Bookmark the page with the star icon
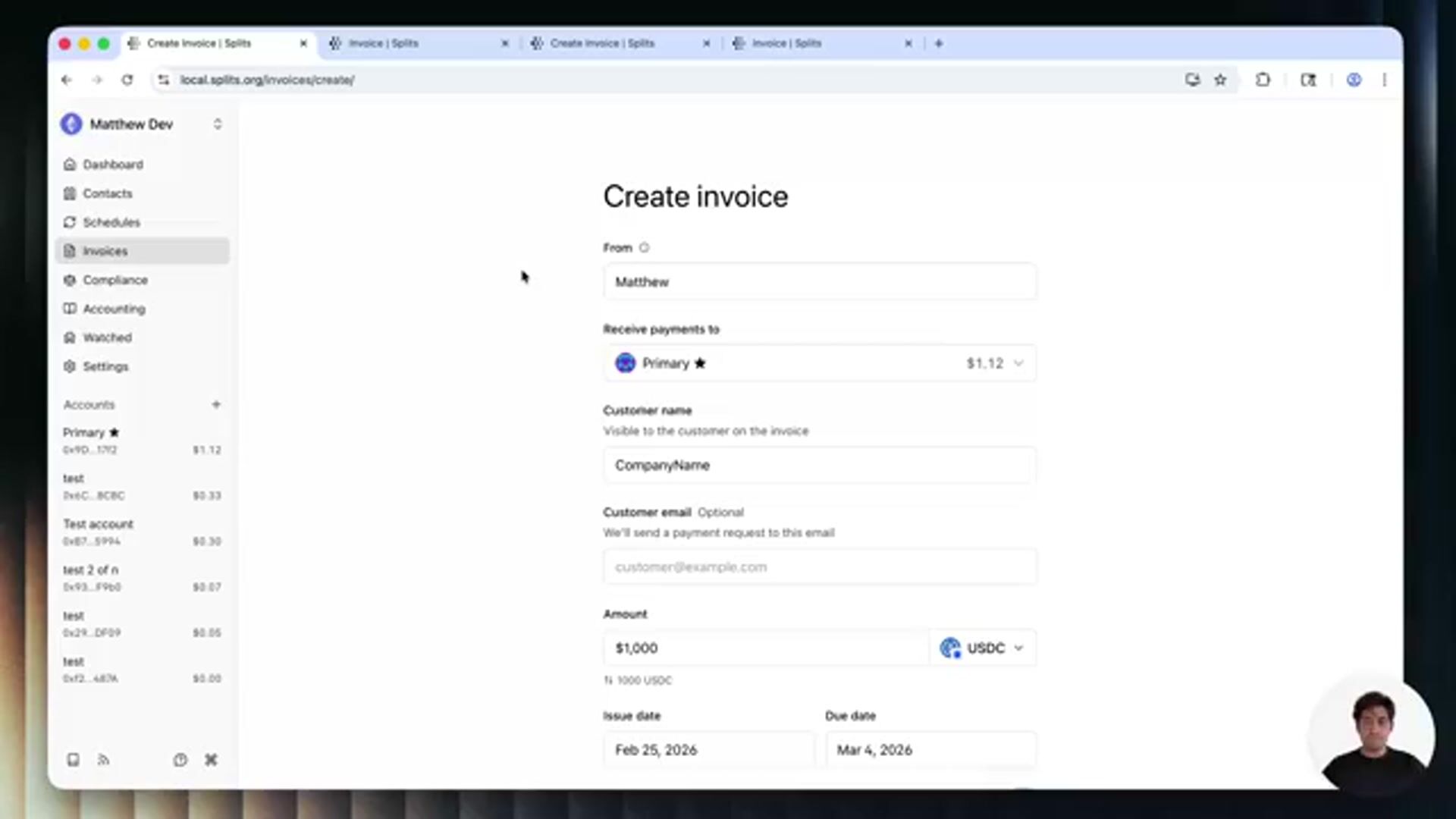The image size is (1456, 819). coord(1220,80)
